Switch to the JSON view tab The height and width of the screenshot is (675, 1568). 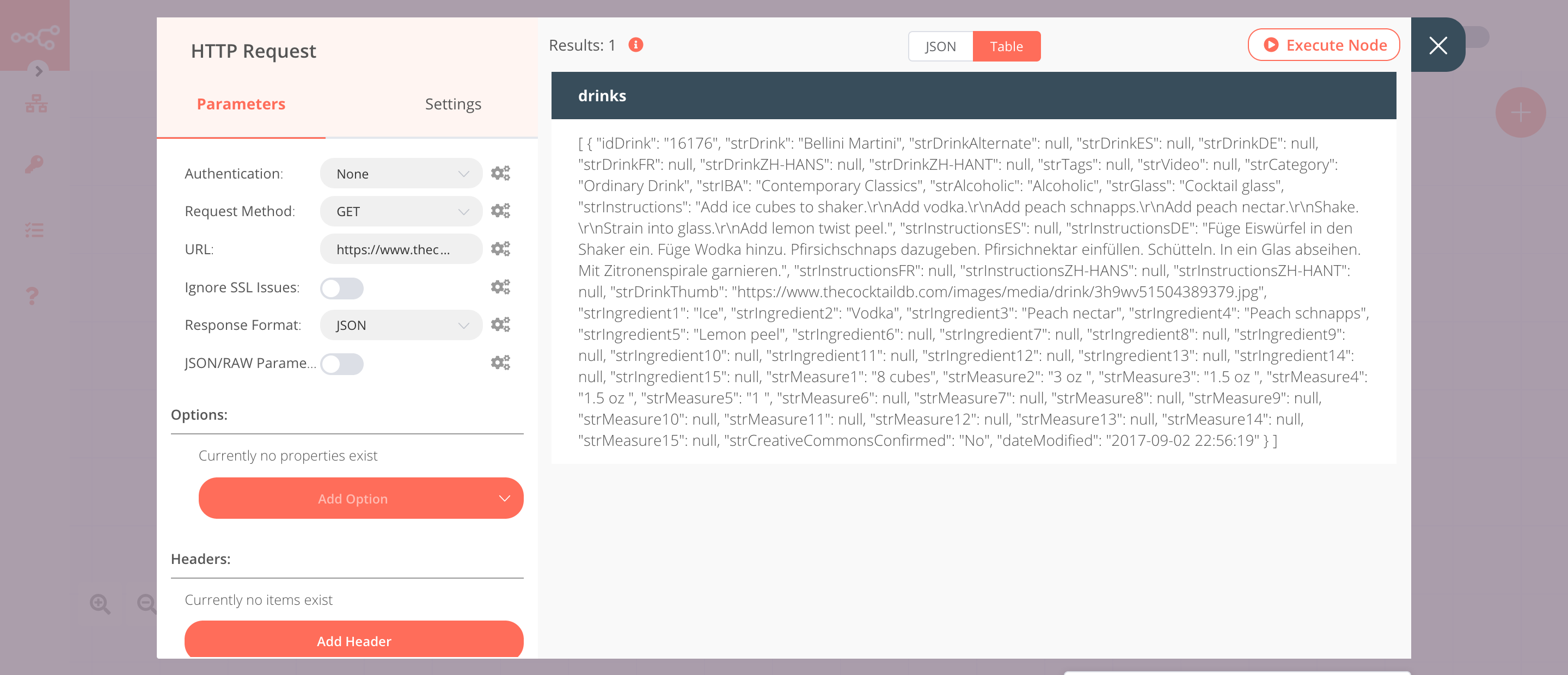point(939,45)
